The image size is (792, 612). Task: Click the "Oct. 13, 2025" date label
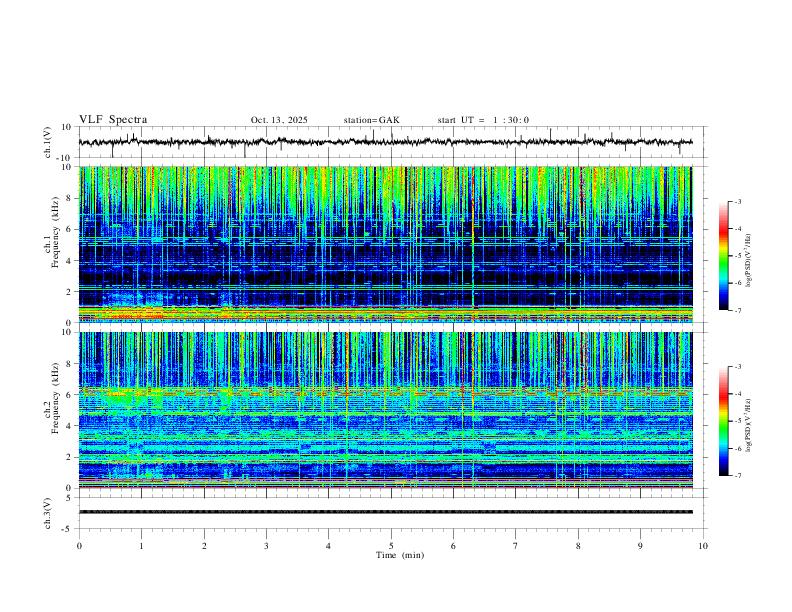[279, 120]
